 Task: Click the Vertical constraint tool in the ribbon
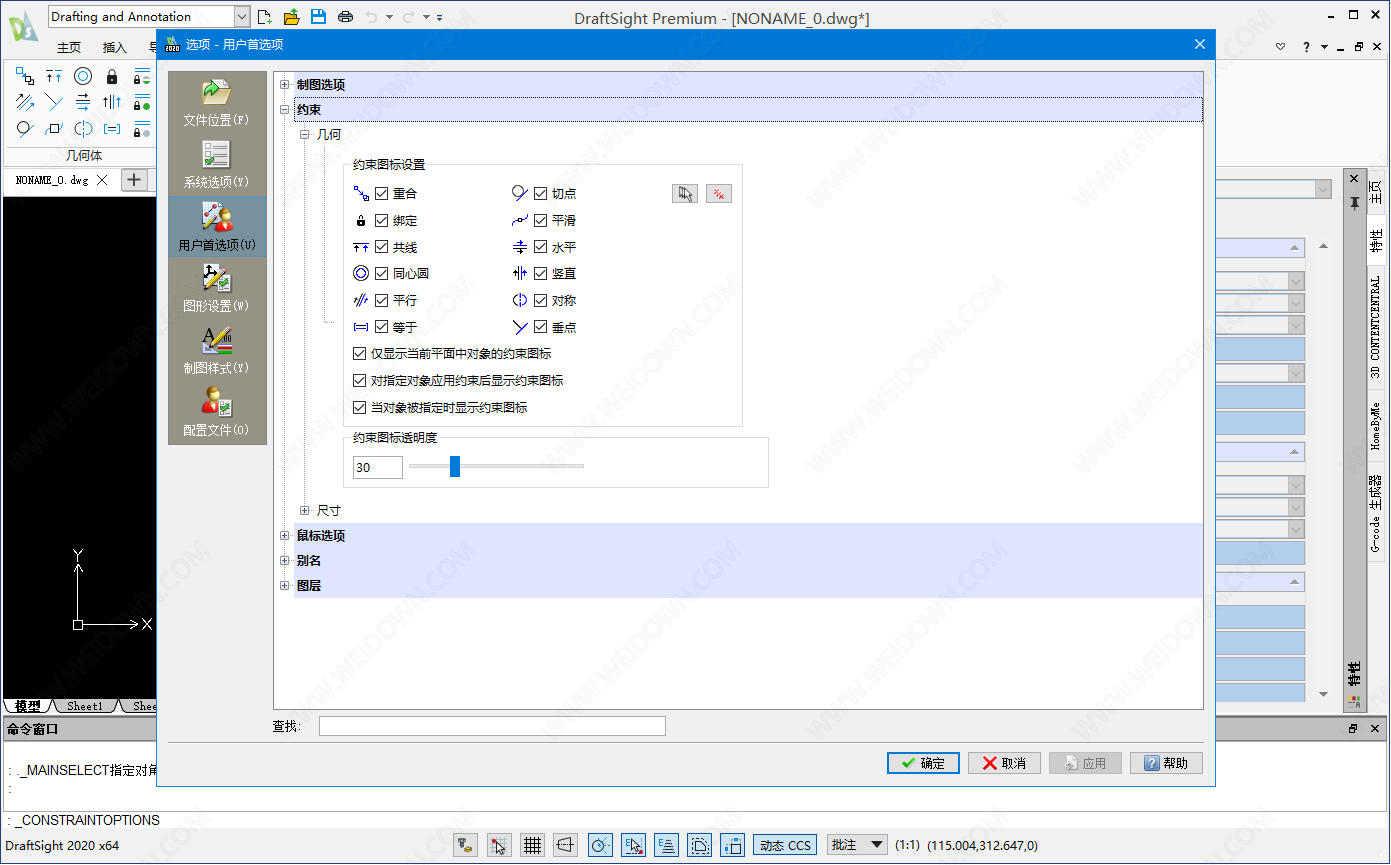pyautogui.click(x=112, y=102)
